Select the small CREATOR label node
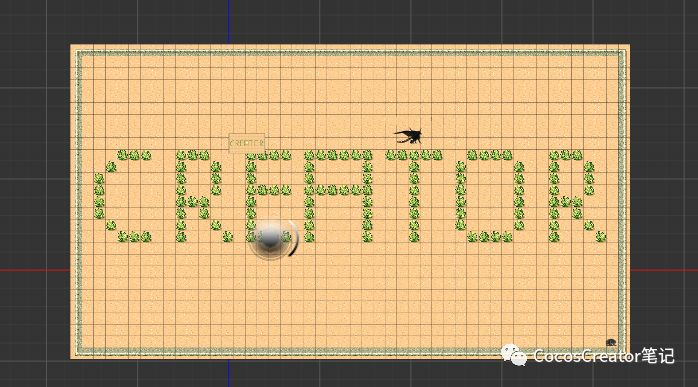698x387 pixels. point(247,143)
